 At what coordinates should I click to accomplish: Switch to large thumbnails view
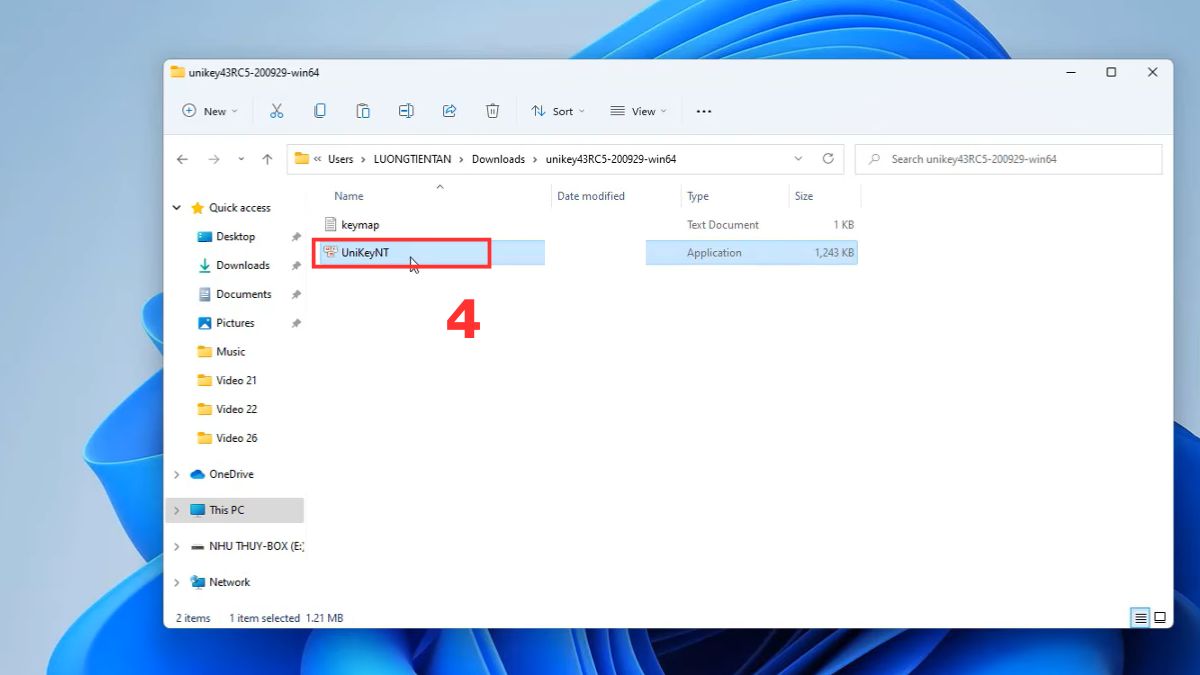1160,618
